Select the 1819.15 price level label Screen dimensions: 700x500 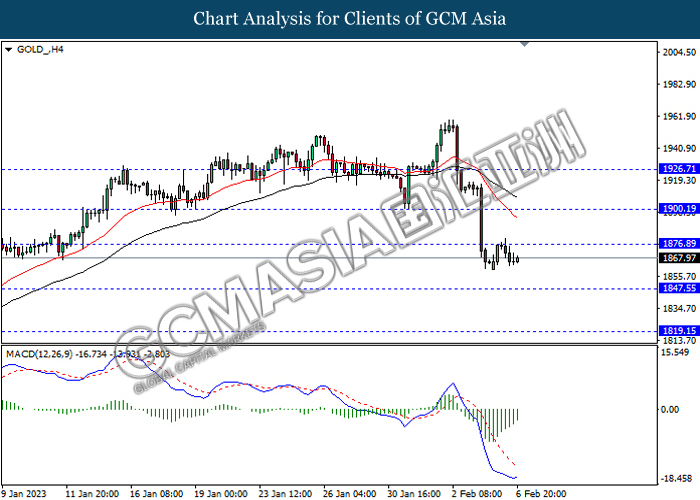point(679,331)
